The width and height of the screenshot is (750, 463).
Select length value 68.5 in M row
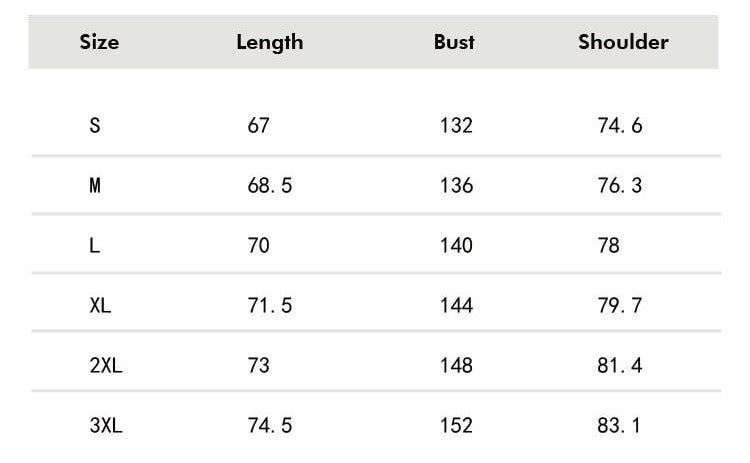[270, 186]
